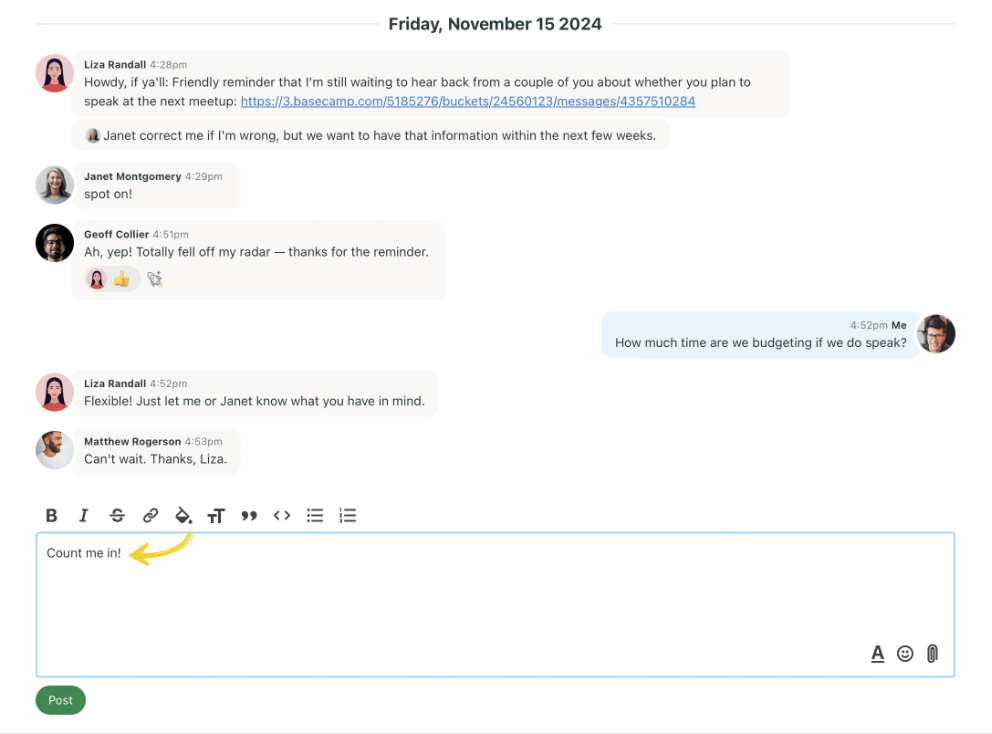992x734 pixels.
Task: Open the emoji picker
Action: click(x=905, y=654)
